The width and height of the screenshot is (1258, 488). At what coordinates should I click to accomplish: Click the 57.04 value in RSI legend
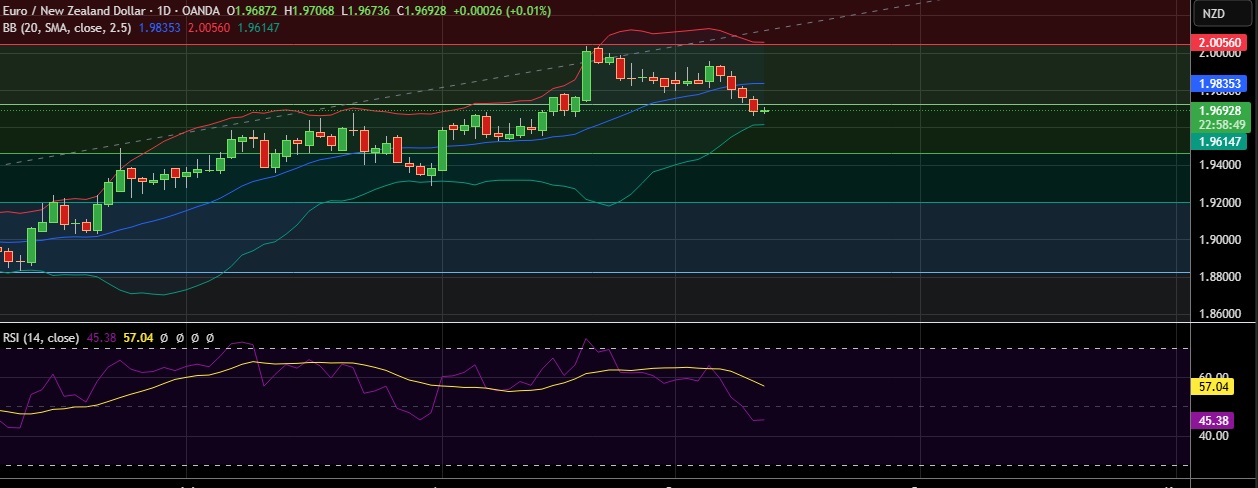pos(137,338)
